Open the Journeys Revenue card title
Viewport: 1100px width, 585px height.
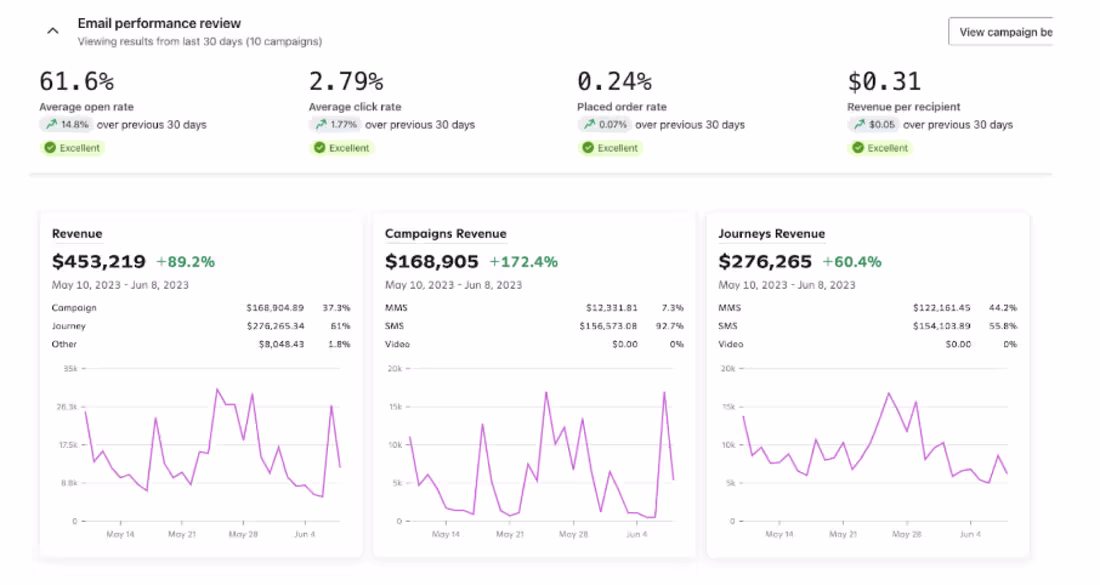(772, 234)
